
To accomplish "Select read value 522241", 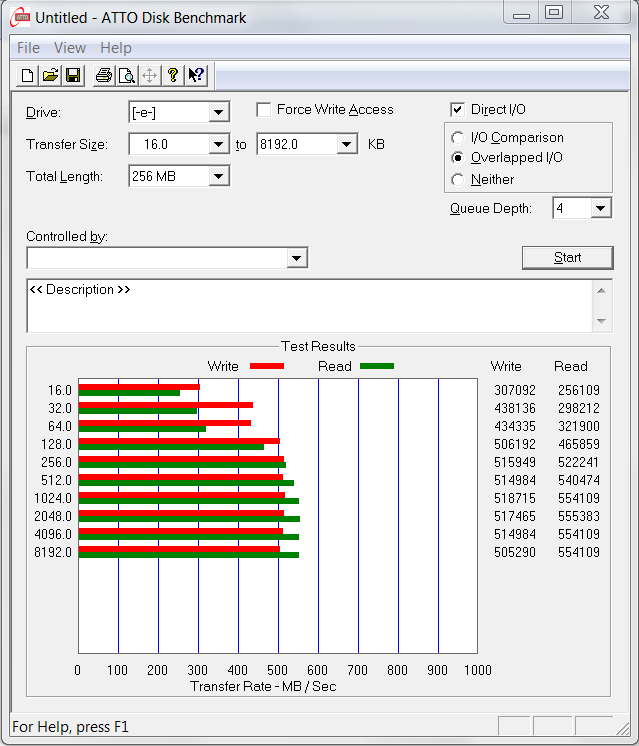I will (579, 462).
